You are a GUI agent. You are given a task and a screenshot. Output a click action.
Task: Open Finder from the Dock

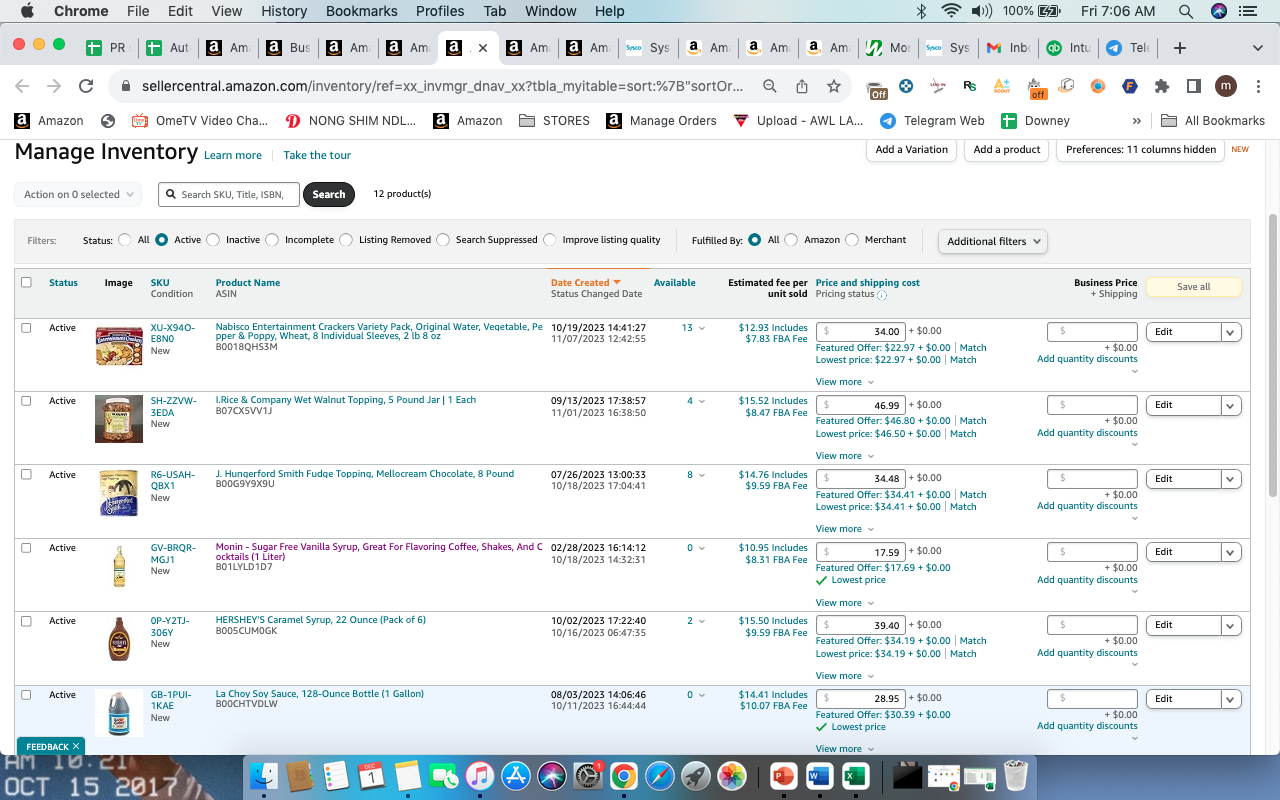(x=265, y=775)
